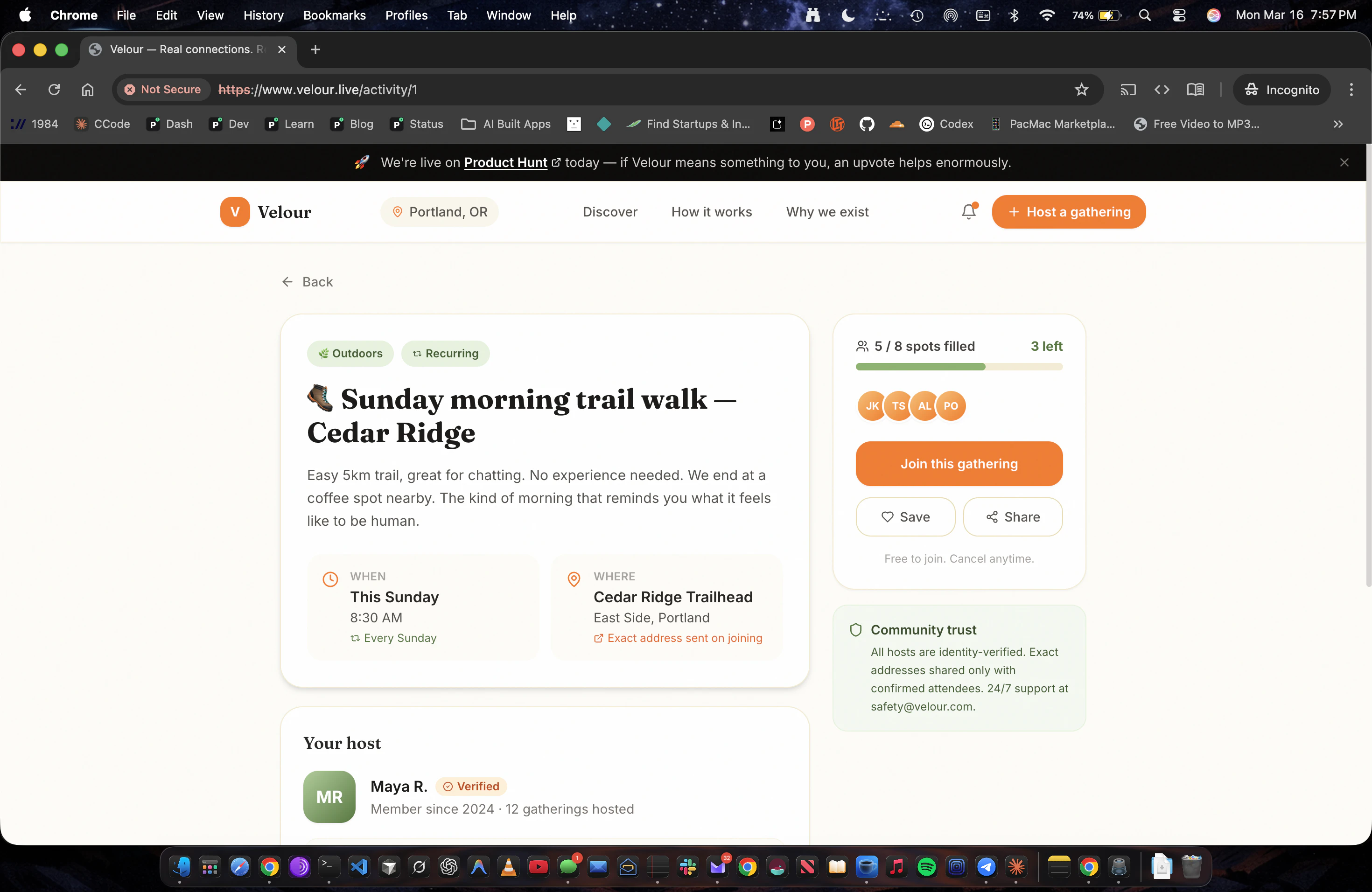Open the Bookmarks menu in menu bar
1372x892 pixels.
tap(334, 15)
